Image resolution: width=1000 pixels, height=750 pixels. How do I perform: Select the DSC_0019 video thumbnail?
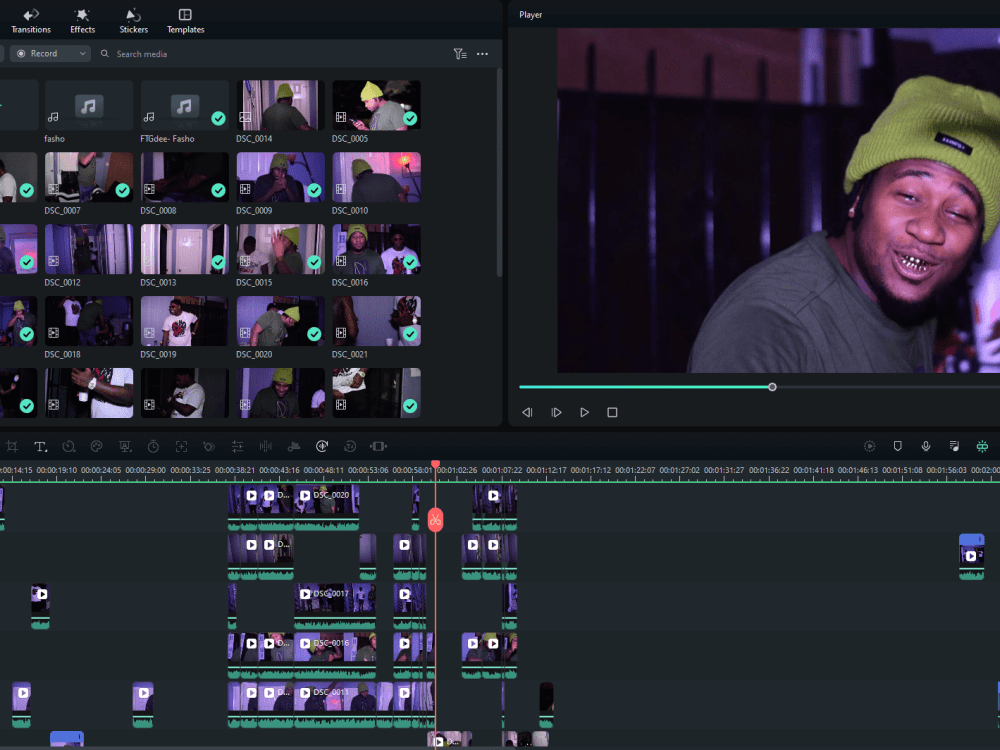(x=184, y=321)
